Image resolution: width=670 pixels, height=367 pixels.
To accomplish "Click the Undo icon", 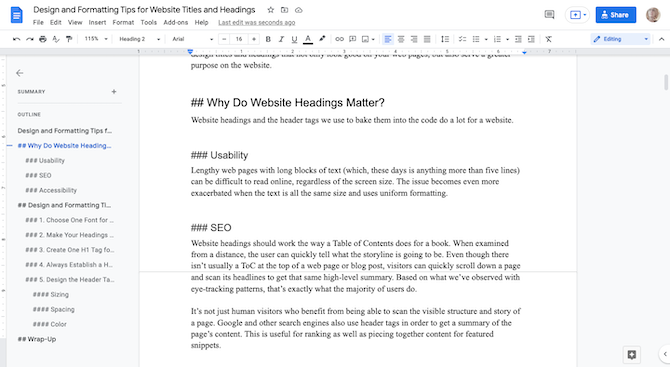I will (x=17, y=39).
